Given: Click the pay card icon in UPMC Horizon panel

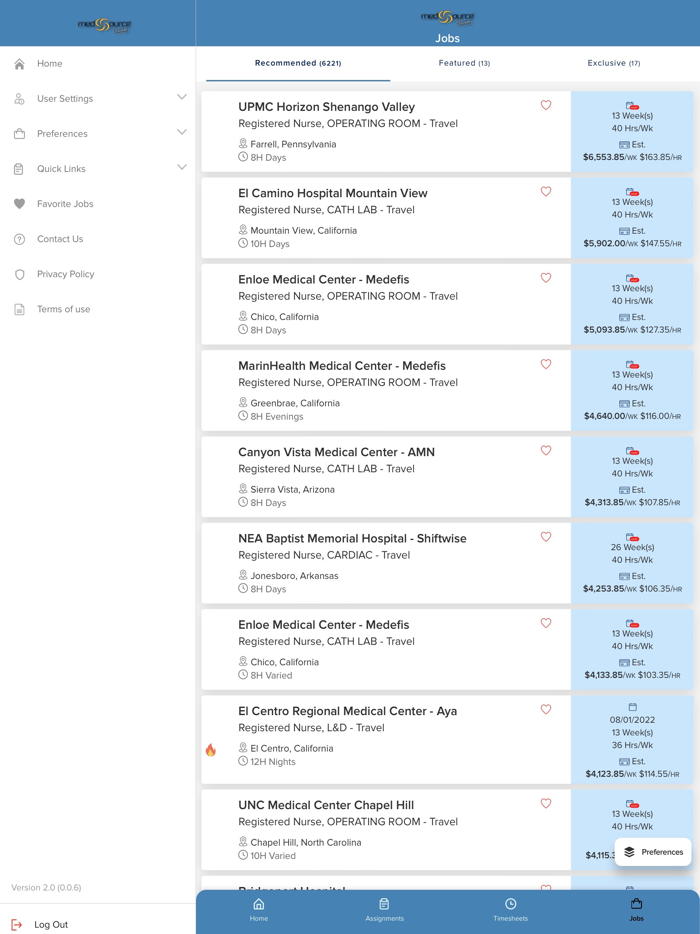Looking at the screenshot, I should pos(624,145).
